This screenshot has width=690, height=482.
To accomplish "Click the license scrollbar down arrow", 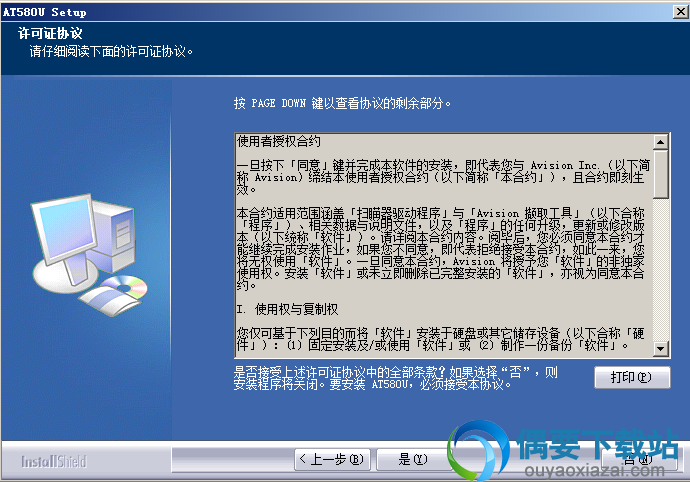I will (x=661, y=349).
